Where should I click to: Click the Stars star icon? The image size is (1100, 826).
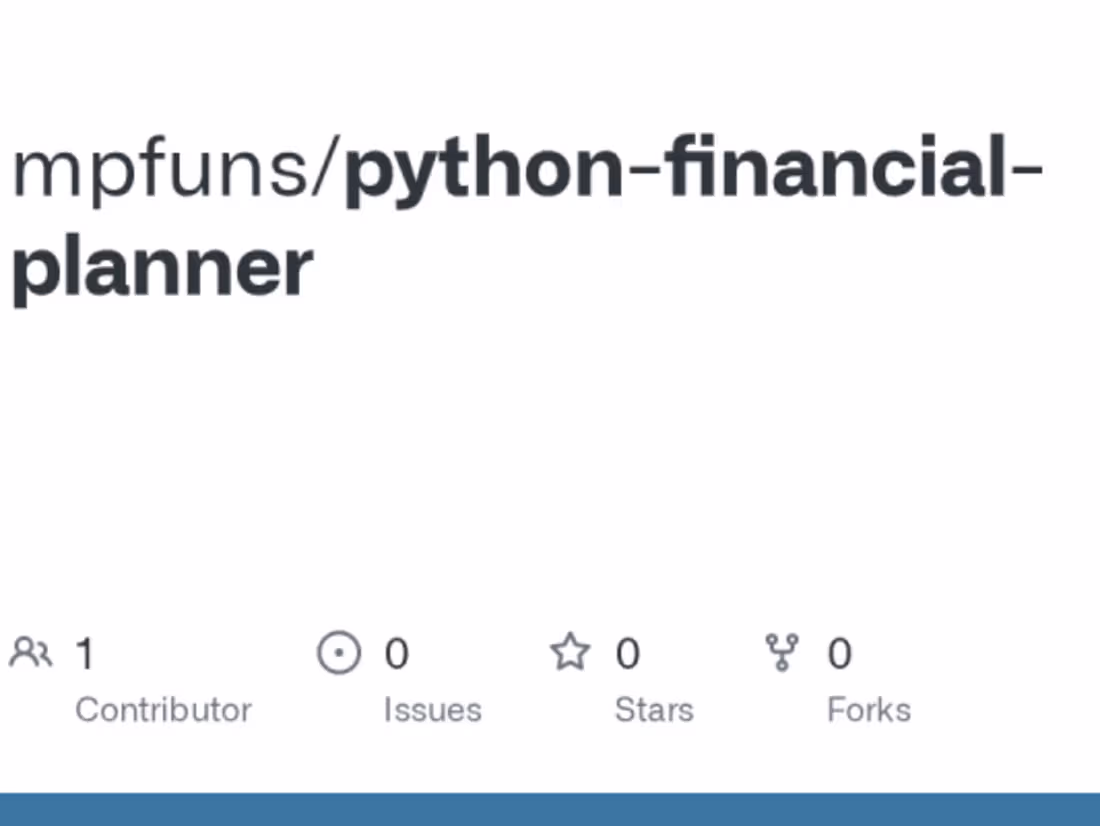570,653
